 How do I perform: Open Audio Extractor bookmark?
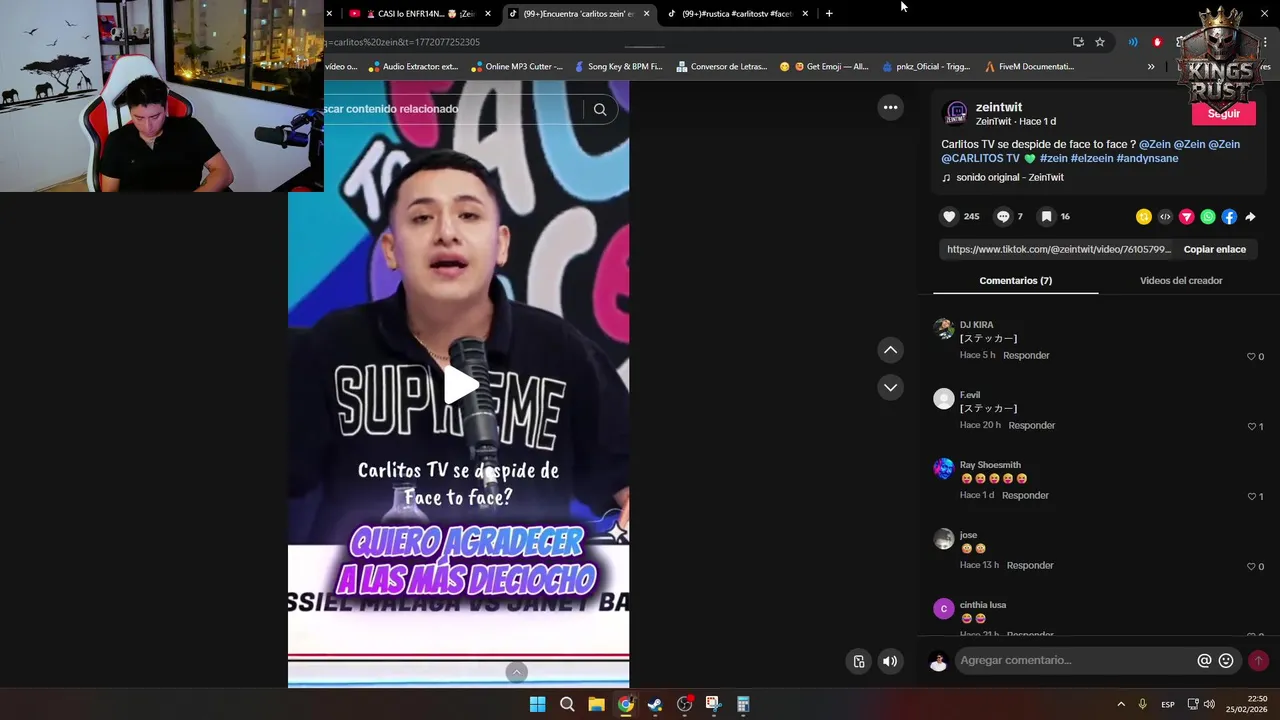coord(413,67)
